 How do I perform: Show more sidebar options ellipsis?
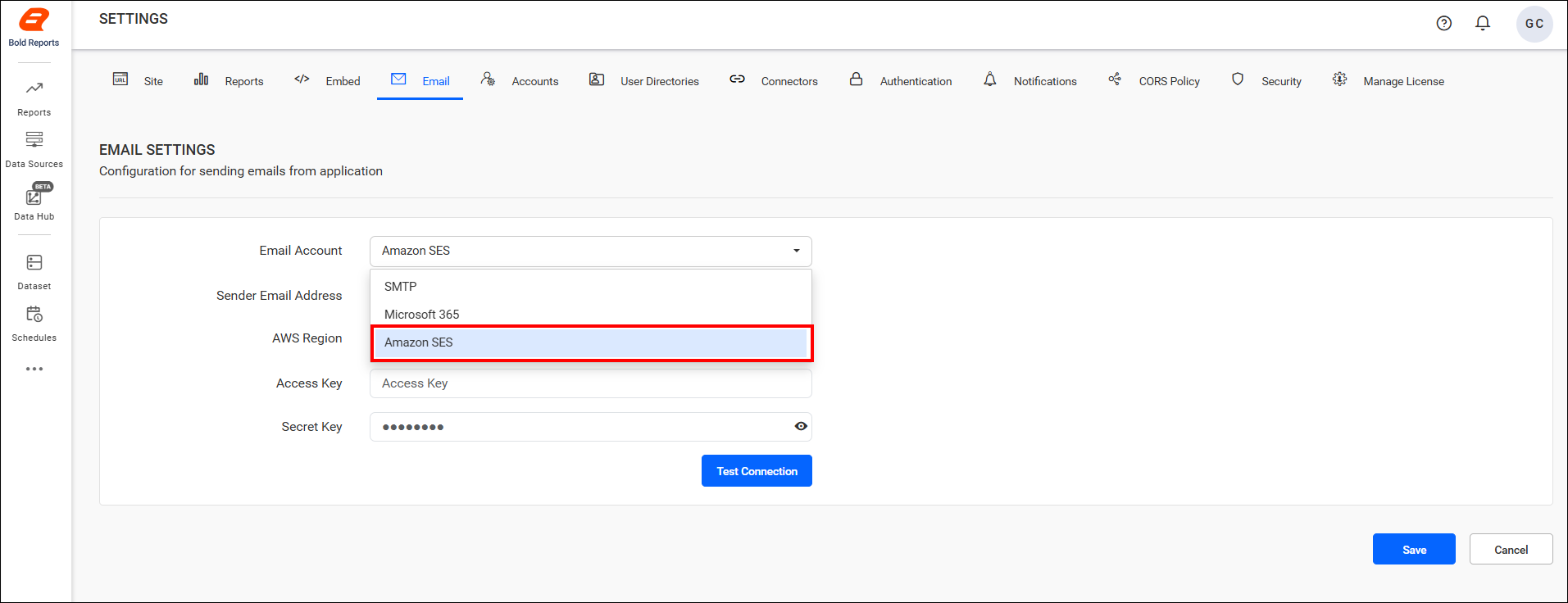tap(34, 369)
